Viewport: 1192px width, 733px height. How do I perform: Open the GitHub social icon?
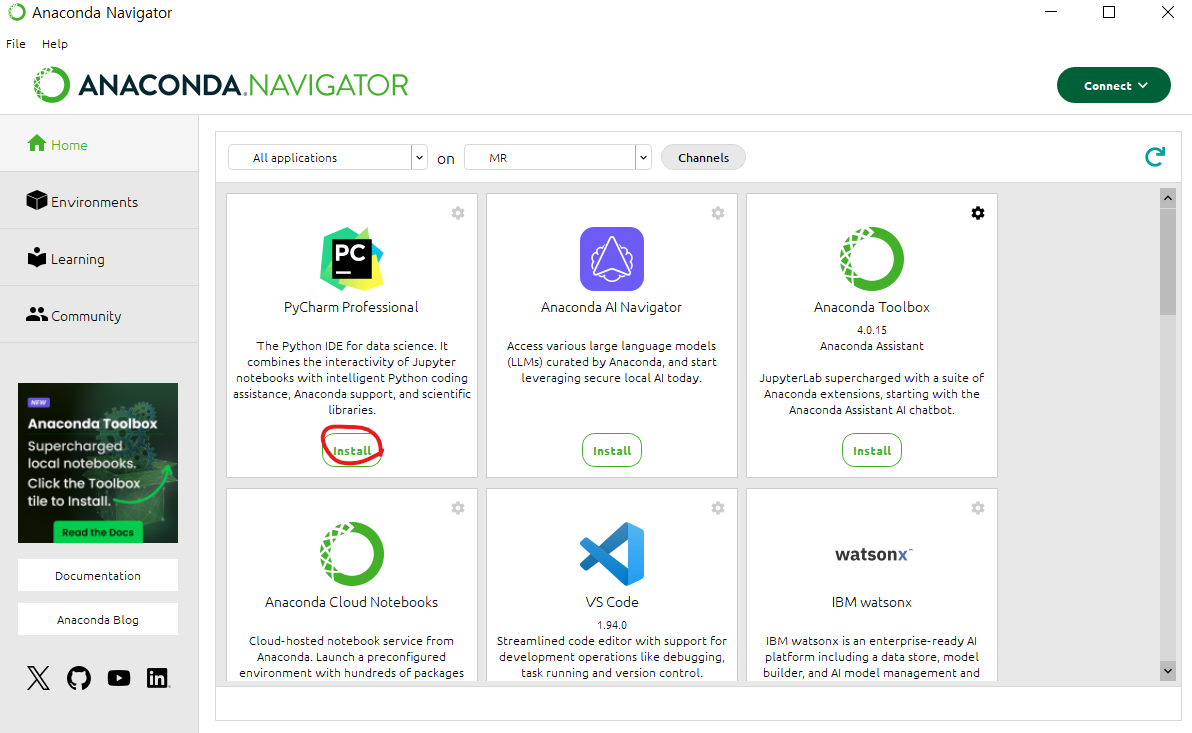78,677
